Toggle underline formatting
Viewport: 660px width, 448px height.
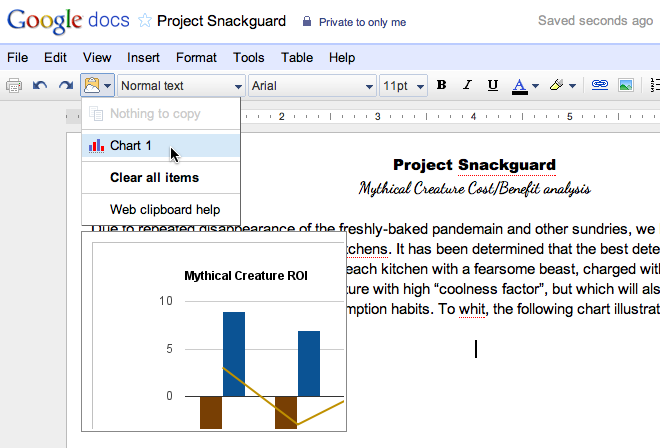pos(492,85)
